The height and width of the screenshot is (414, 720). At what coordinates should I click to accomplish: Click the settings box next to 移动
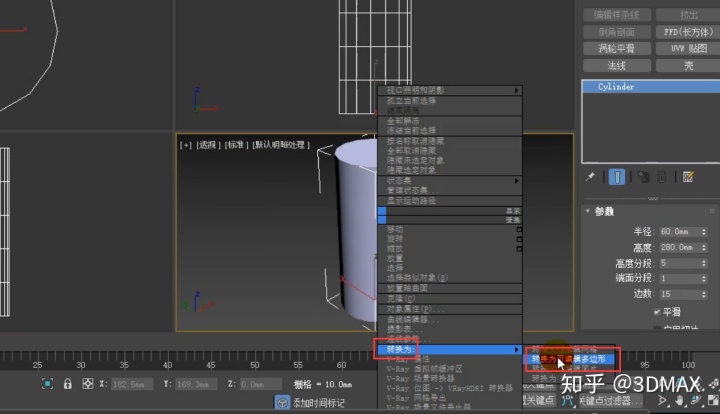pos(519,229)
